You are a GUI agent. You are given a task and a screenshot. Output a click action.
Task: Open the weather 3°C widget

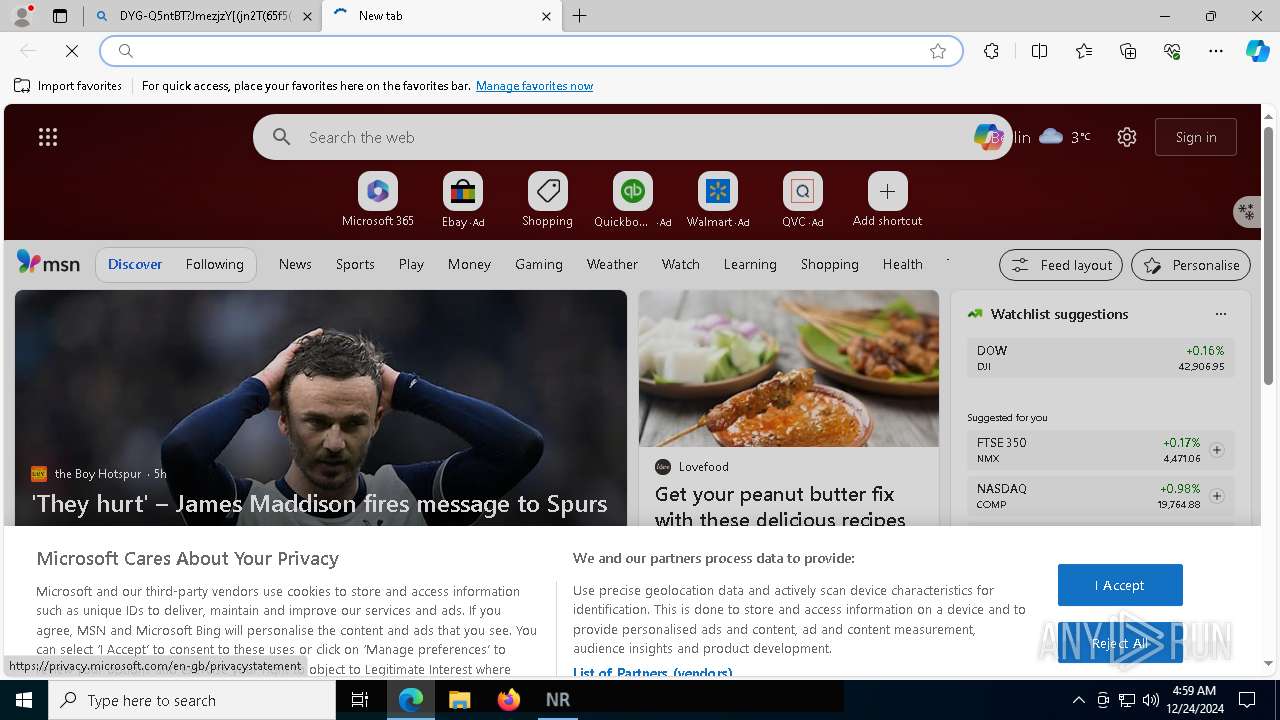point(1065,137)
